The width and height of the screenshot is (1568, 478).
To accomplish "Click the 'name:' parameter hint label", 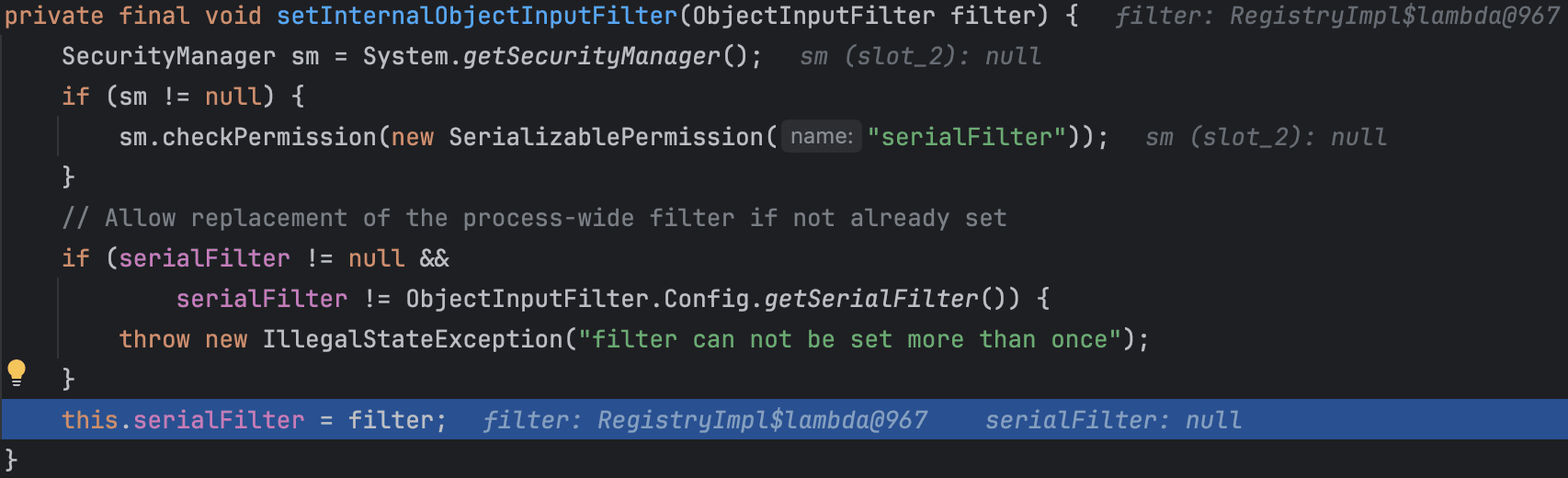I will (x=822, y=137).
